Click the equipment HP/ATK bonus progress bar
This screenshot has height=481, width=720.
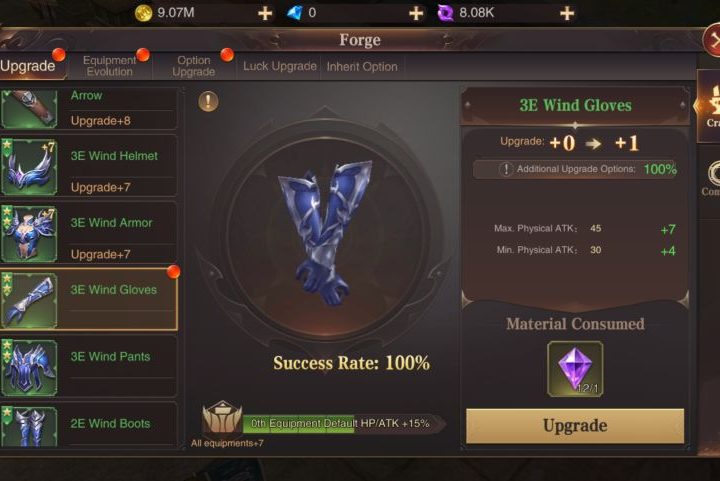tap(341, 424)
